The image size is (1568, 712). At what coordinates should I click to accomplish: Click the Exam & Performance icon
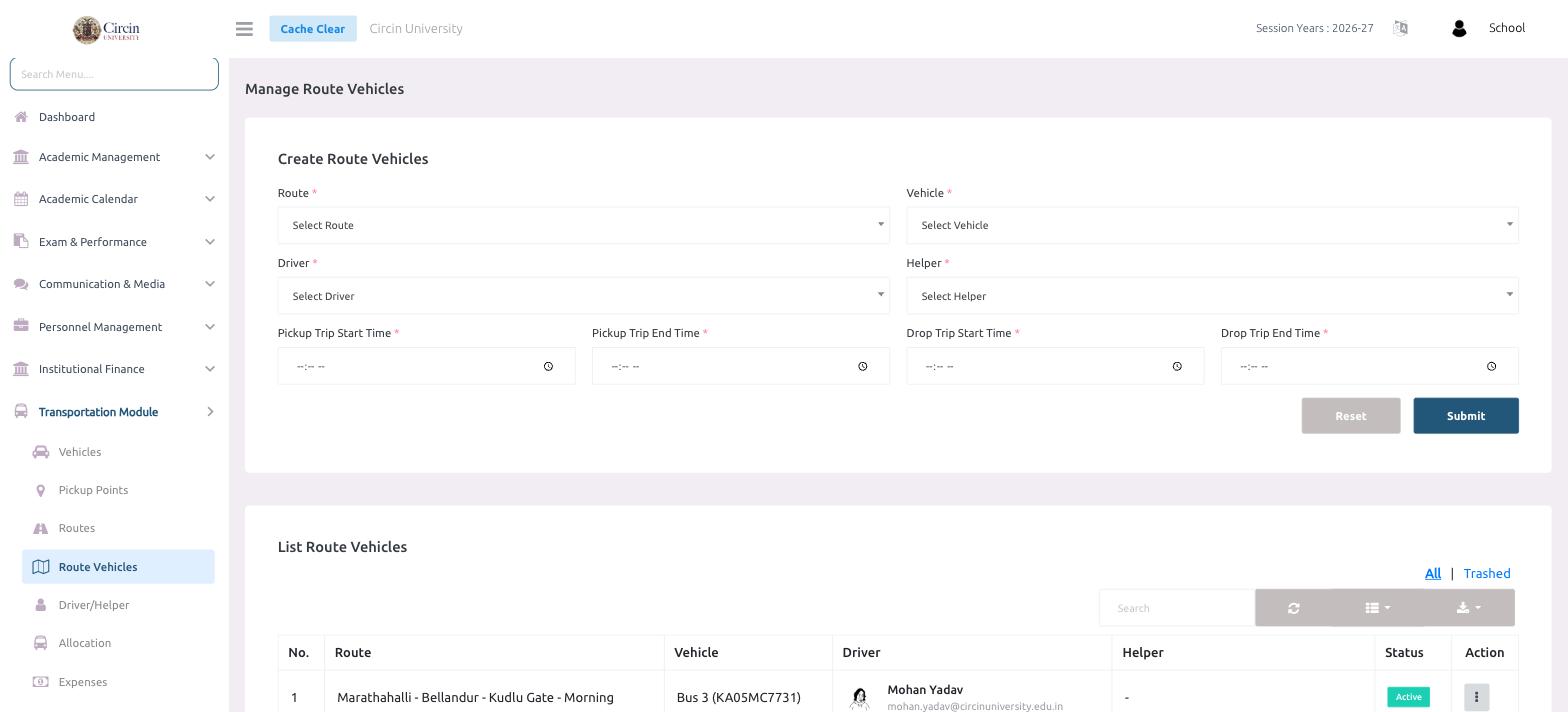point(21,241)
